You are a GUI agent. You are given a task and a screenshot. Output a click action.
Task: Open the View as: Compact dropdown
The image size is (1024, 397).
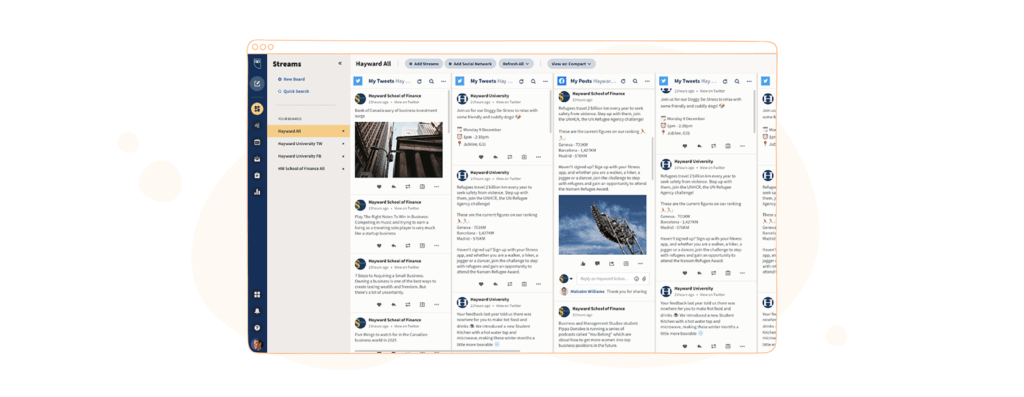[x=571, y=64]
